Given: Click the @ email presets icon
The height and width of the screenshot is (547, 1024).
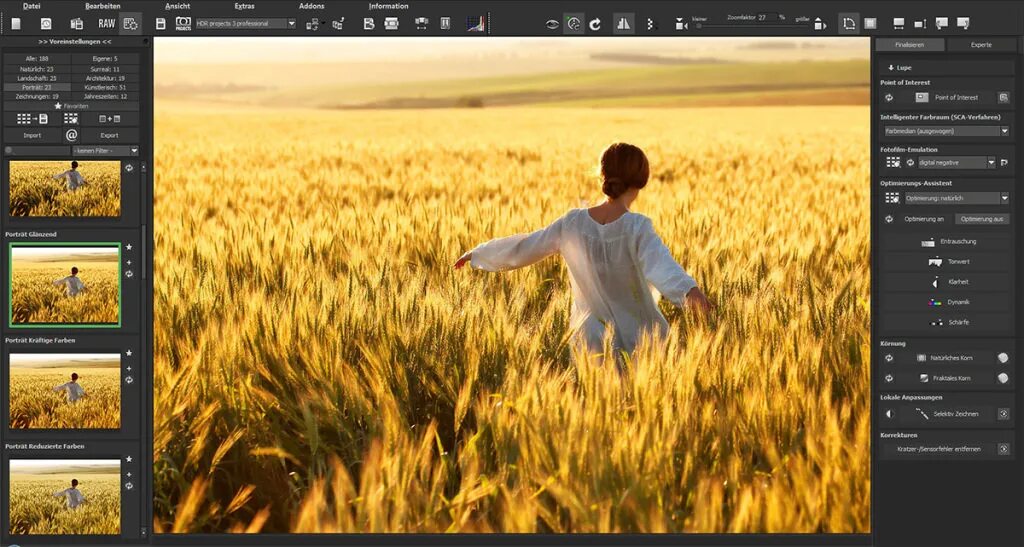Looking at the screenshot, I should pos(71,135).
